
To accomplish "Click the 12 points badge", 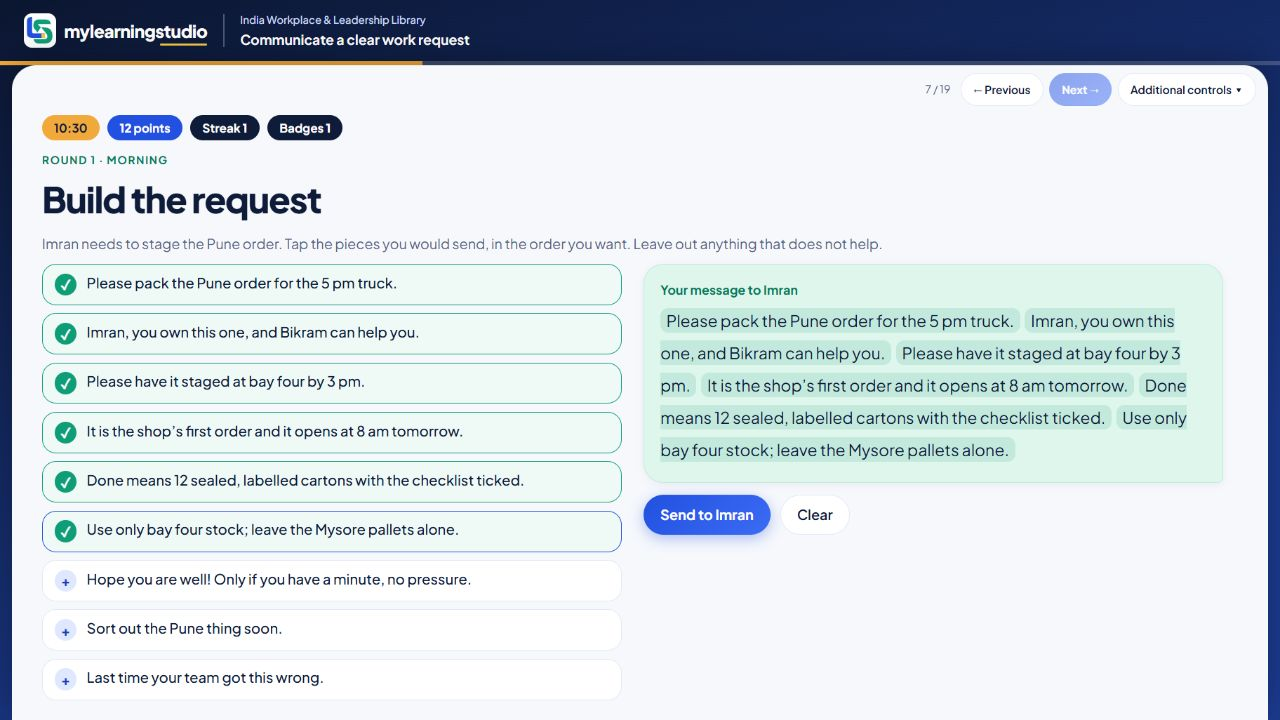I will pyautogui.click(x=145, y=128).
